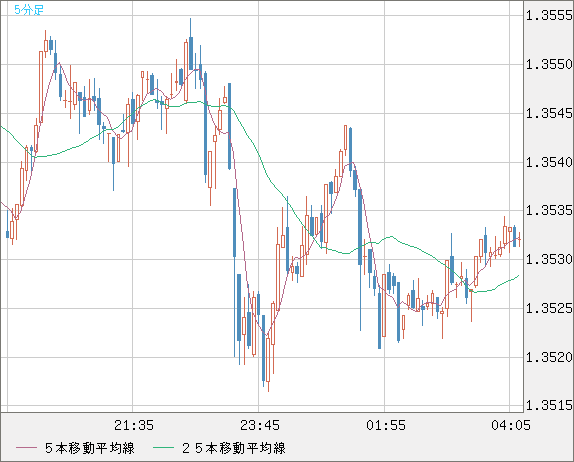Click the 25本移動平均線 legend label

coord(234,448)
